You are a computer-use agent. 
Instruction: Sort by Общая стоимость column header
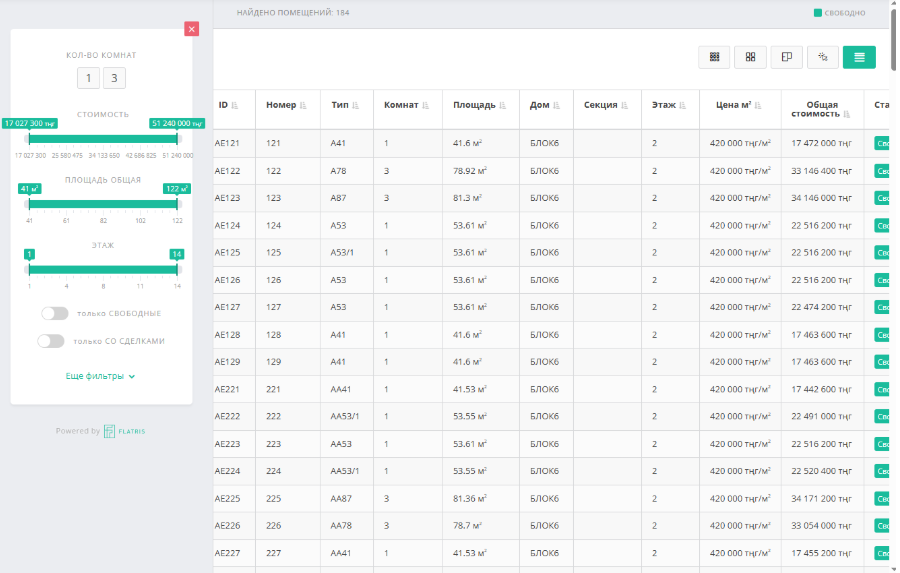(x=820, y=109)
